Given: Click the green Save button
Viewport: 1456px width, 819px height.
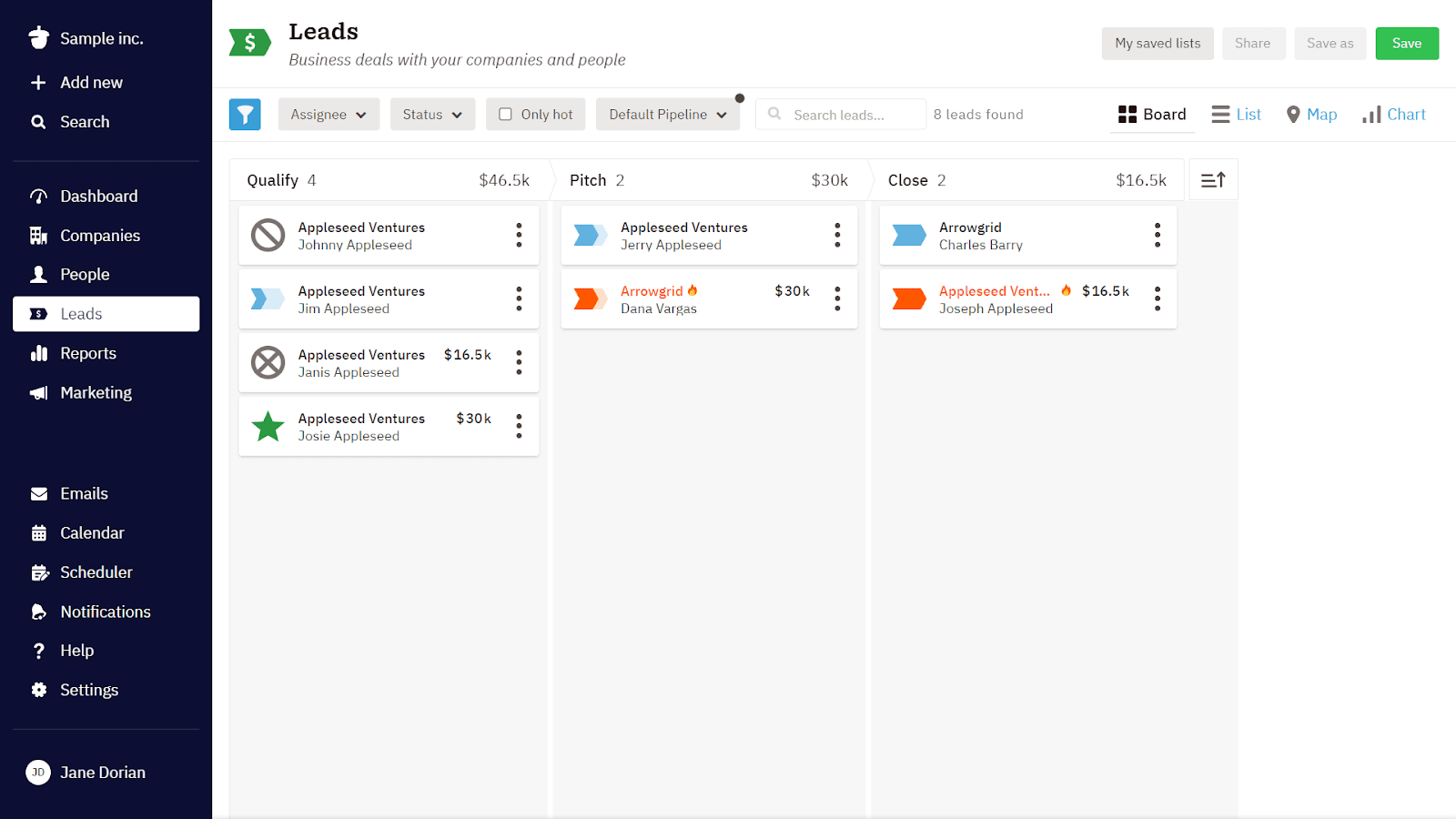Looking at the screenshot, I should point(1406,43).
